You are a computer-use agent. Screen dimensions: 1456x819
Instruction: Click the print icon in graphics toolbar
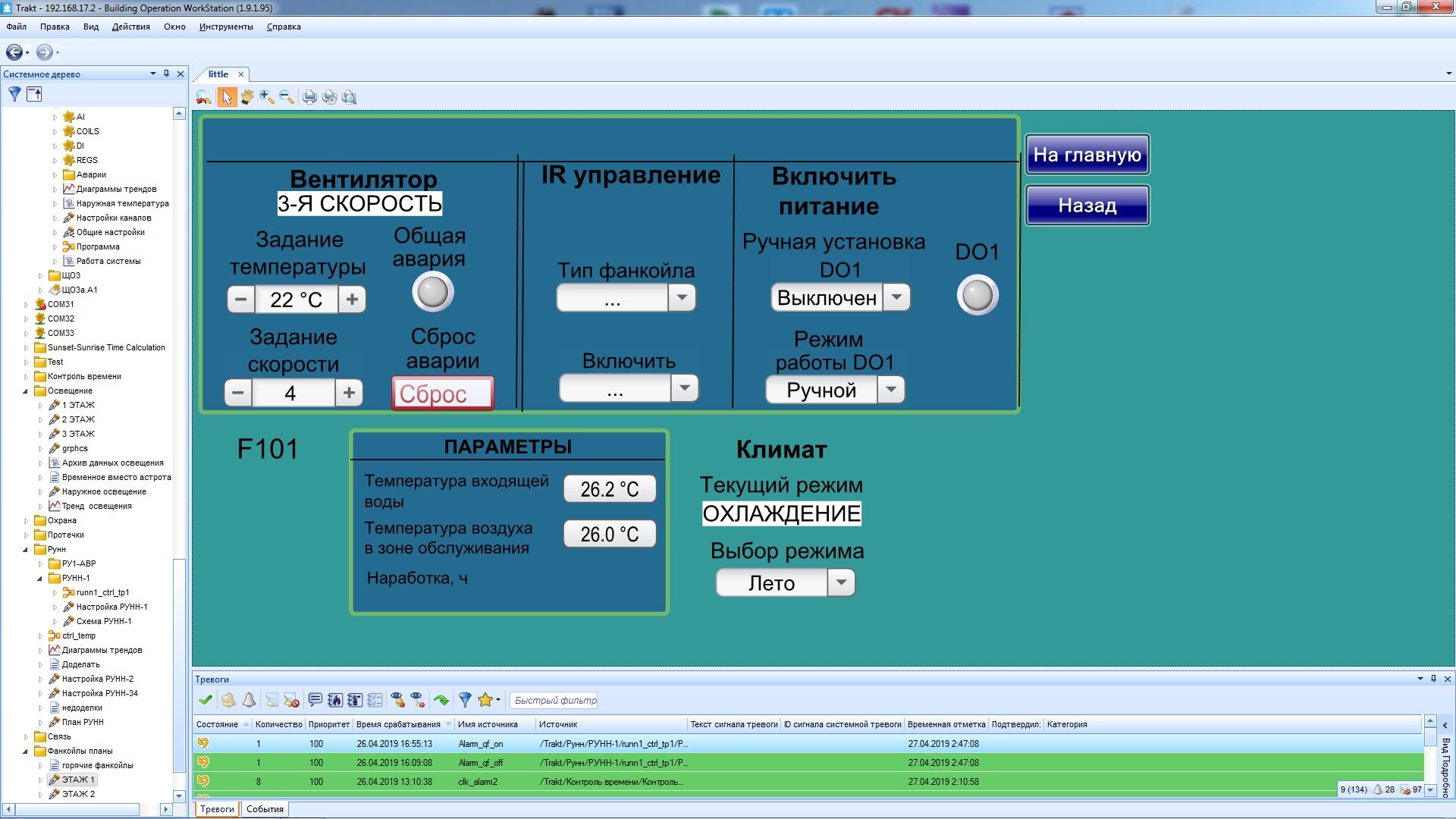tap(309, 97)
